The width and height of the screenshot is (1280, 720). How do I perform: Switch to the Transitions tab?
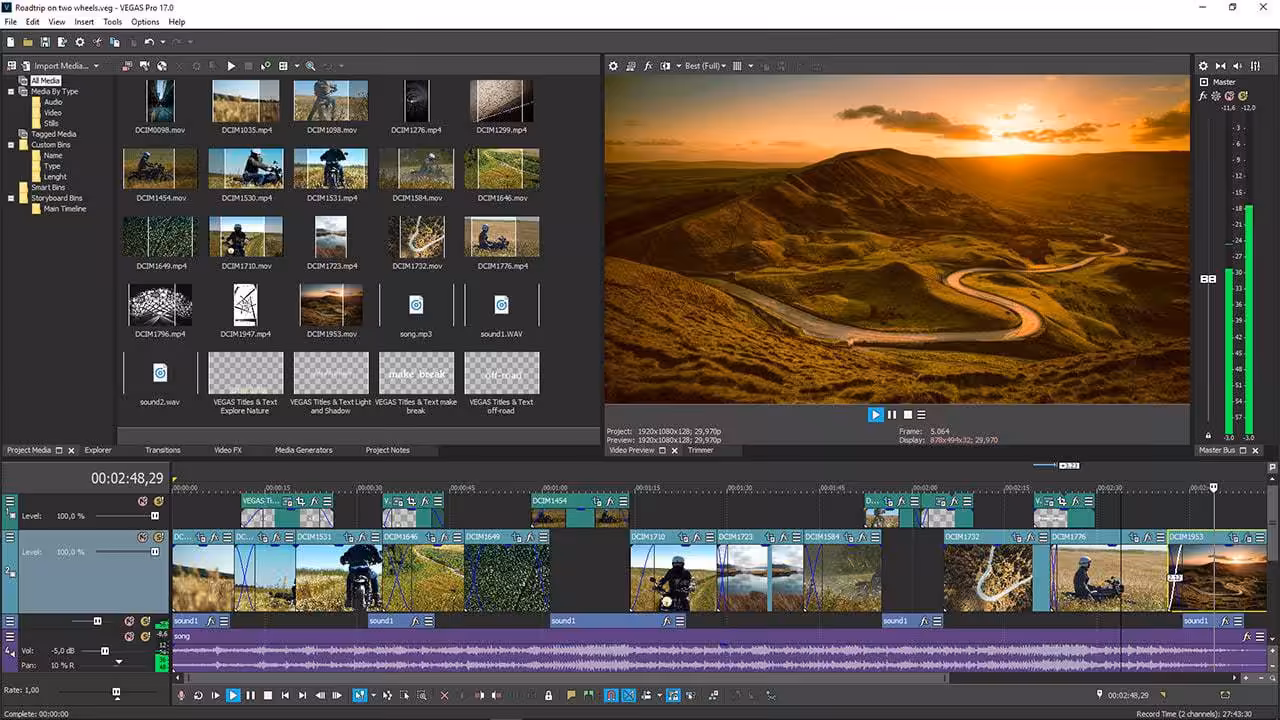[163, 450]
